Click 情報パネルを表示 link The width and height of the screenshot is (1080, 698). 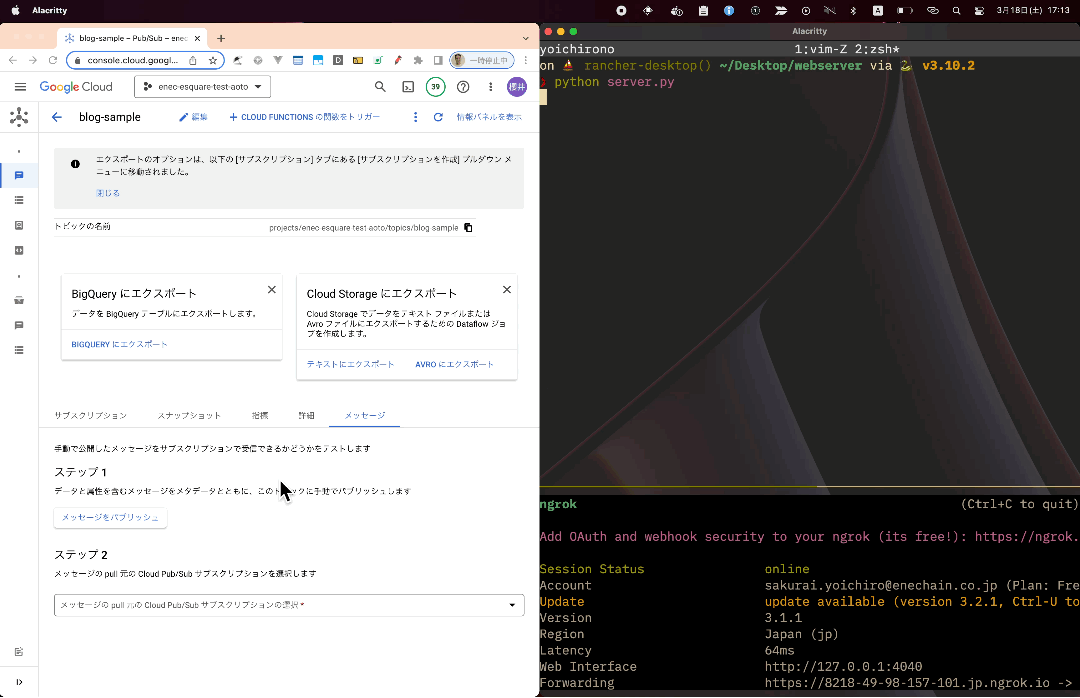tap(489, 117)
